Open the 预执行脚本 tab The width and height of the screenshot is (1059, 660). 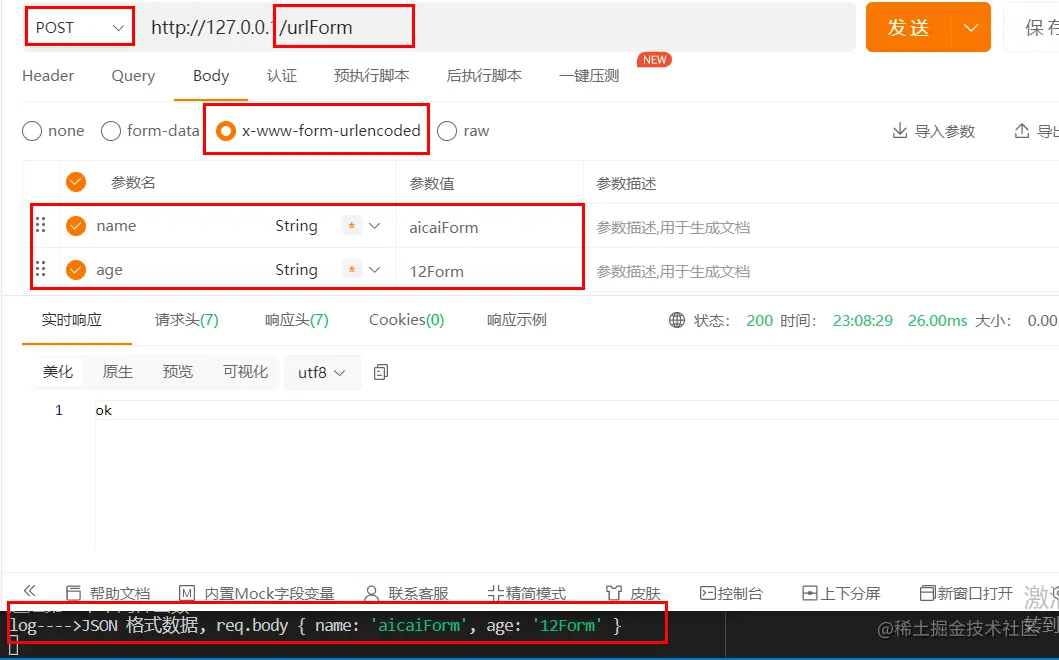pos(371,76)
